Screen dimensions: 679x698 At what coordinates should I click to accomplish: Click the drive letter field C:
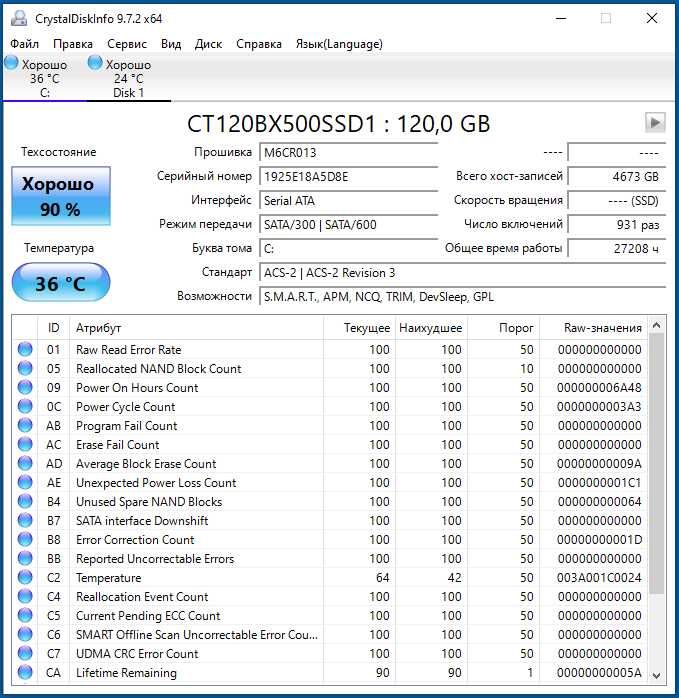tap(349, 249)
